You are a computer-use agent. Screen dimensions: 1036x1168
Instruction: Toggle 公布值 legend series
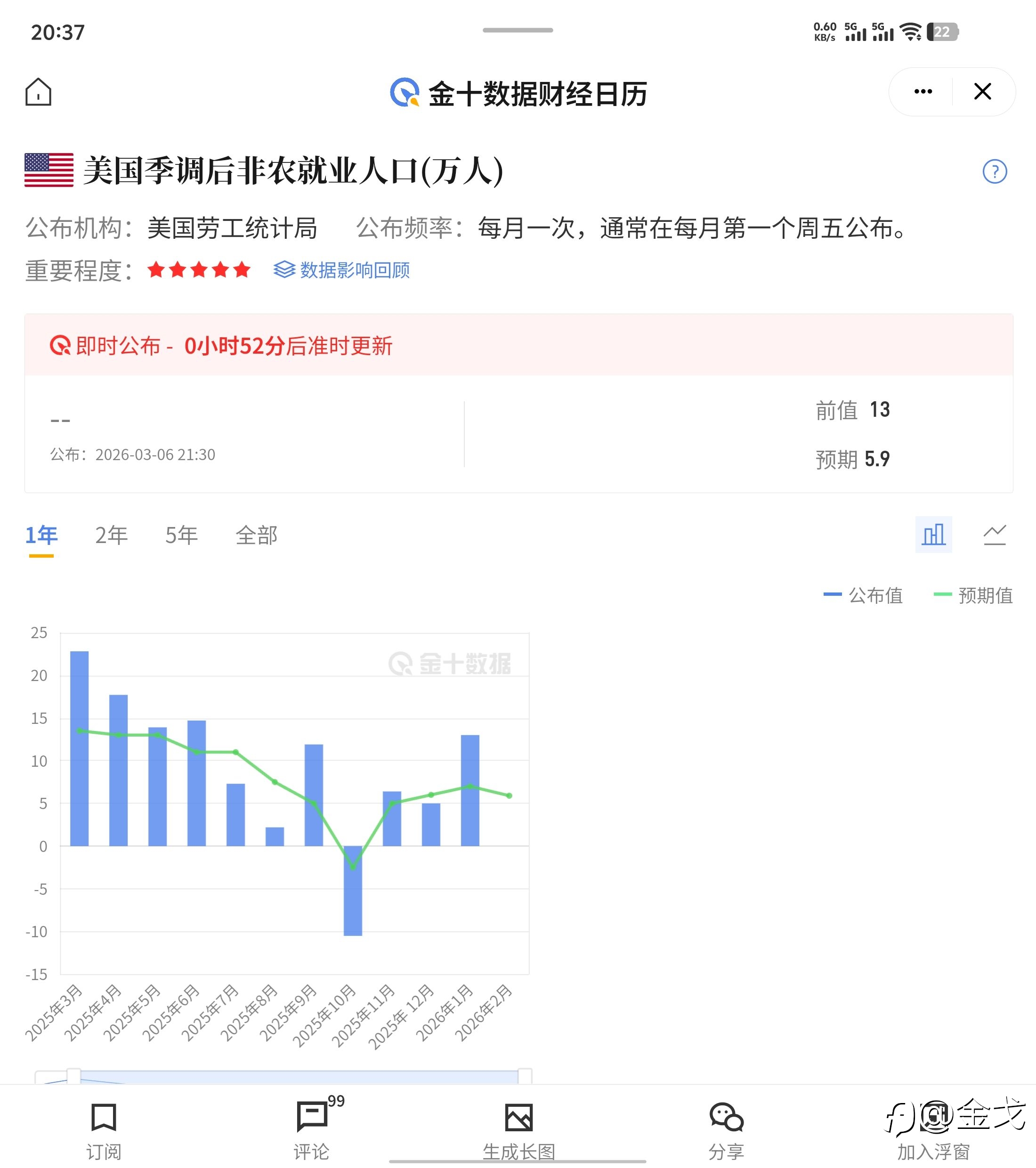[864, 595]
